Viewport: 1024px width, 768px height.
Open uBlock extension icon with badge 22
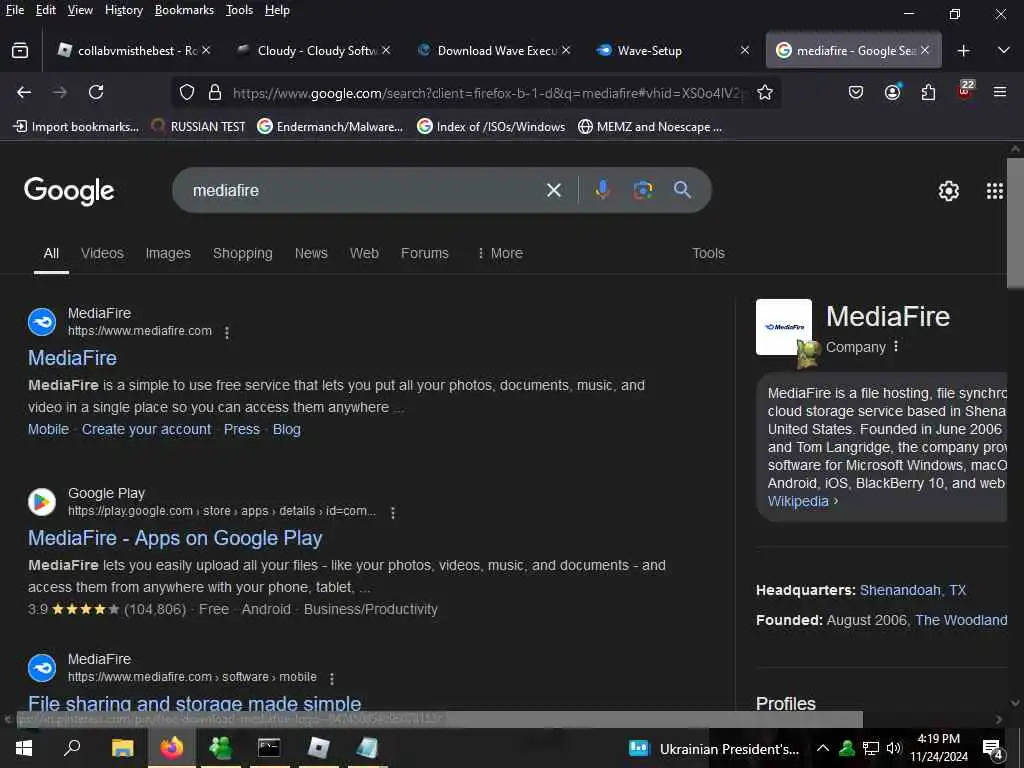coord(965,90)
